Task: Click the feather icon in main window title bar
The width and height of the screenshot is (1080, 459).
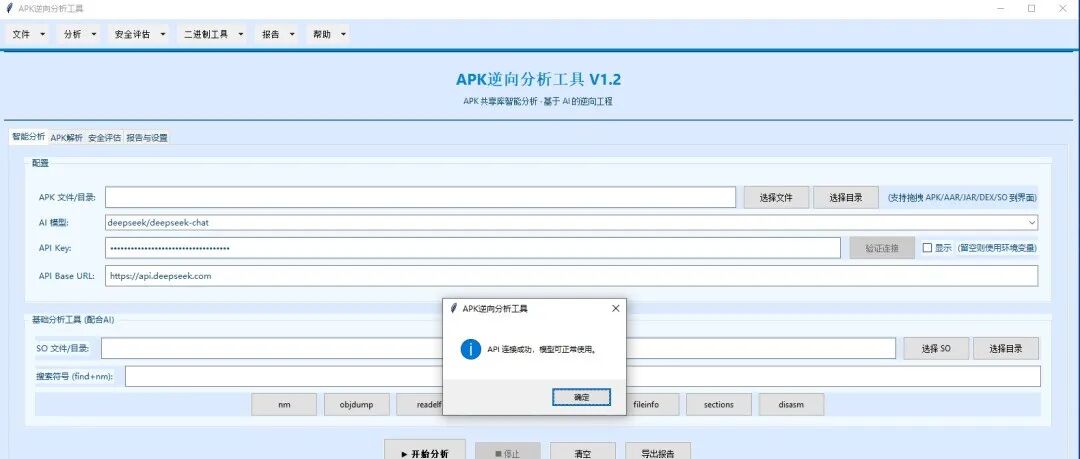Action: coord(9,8)
